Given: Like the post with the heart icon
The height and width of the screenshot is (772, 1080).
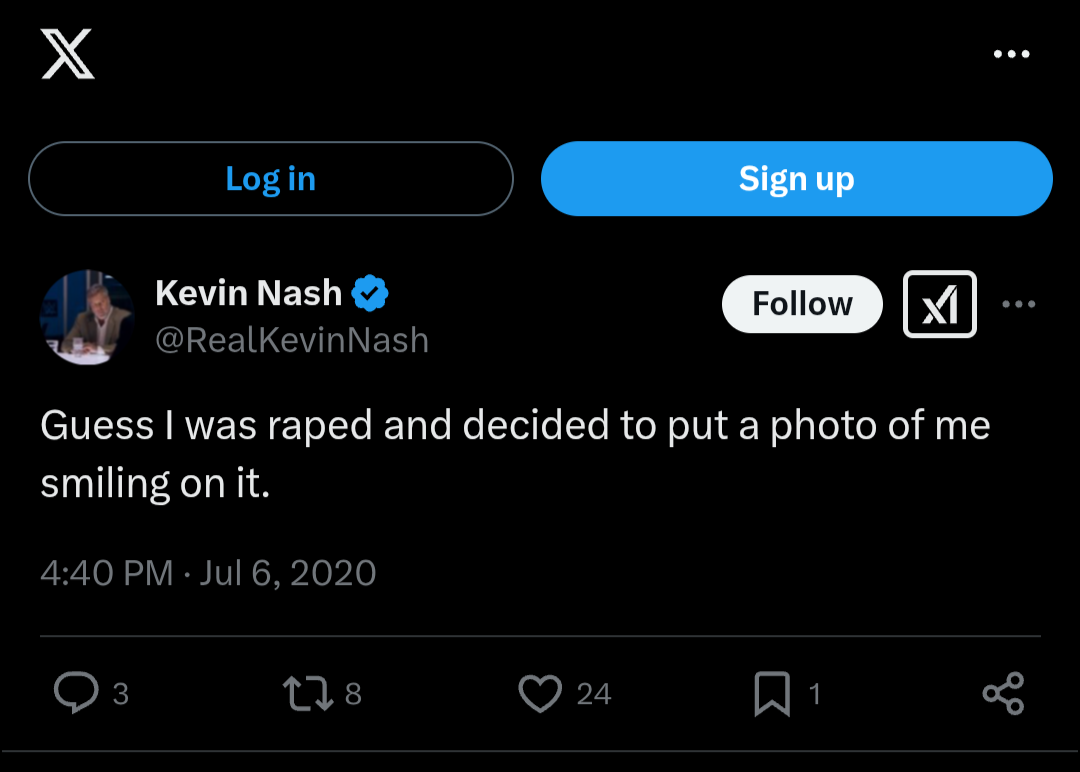Looking at the screenshot, I should (x=540, y=693).
